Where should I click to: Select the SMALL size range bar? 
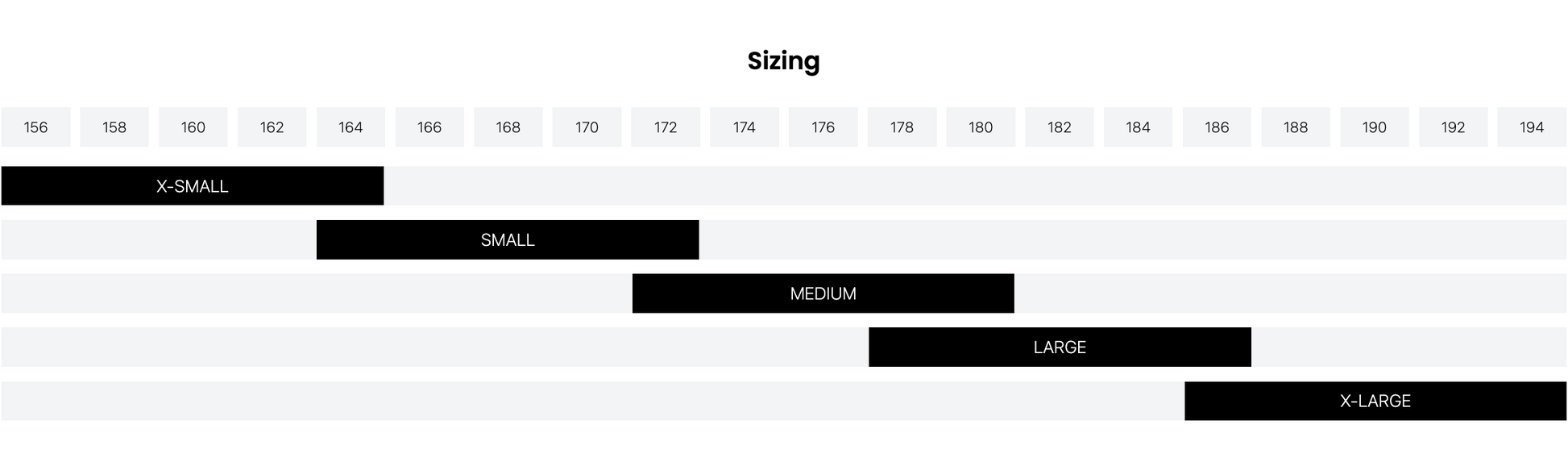508,240
